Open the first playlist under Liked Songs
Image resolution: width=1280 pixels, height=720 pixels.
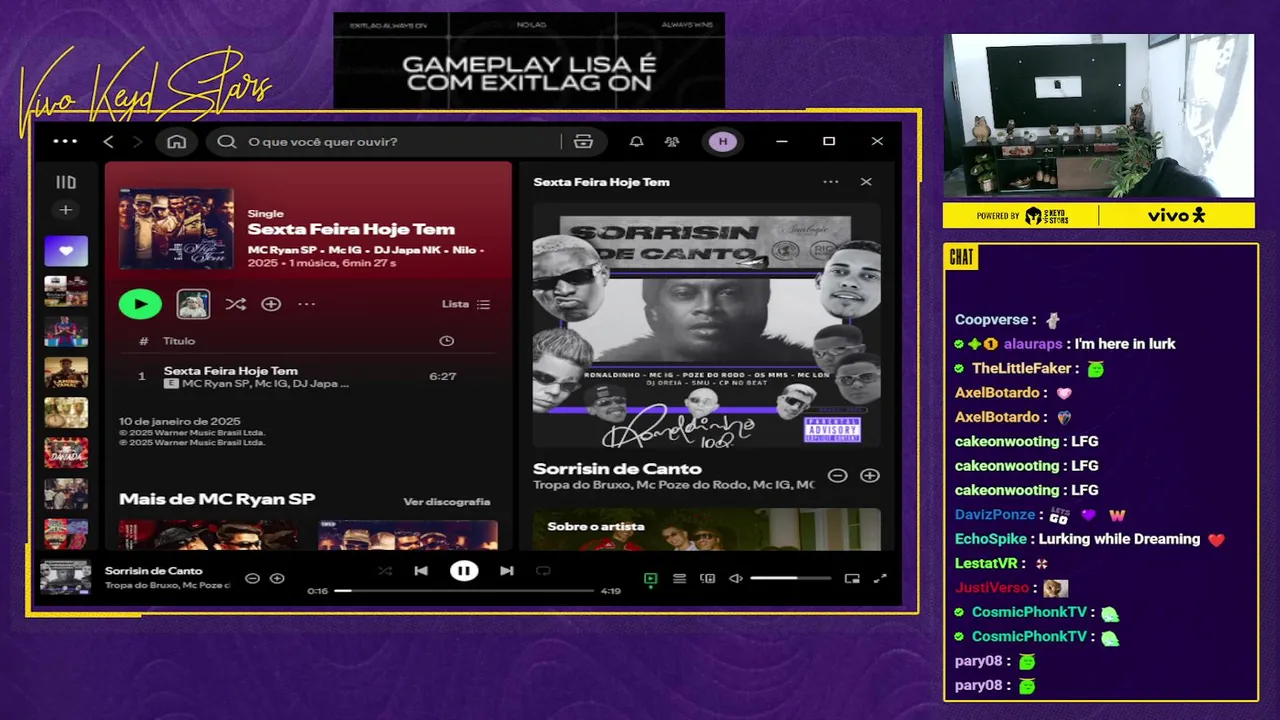66,291
